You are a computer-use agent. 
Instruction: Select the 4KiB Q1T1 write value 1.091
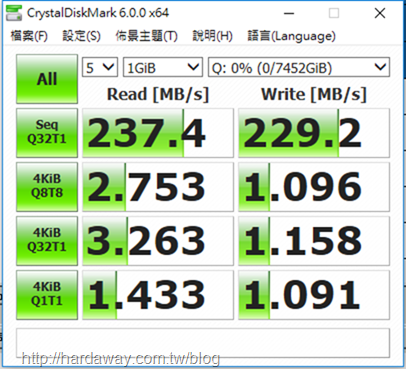(314, 295)
